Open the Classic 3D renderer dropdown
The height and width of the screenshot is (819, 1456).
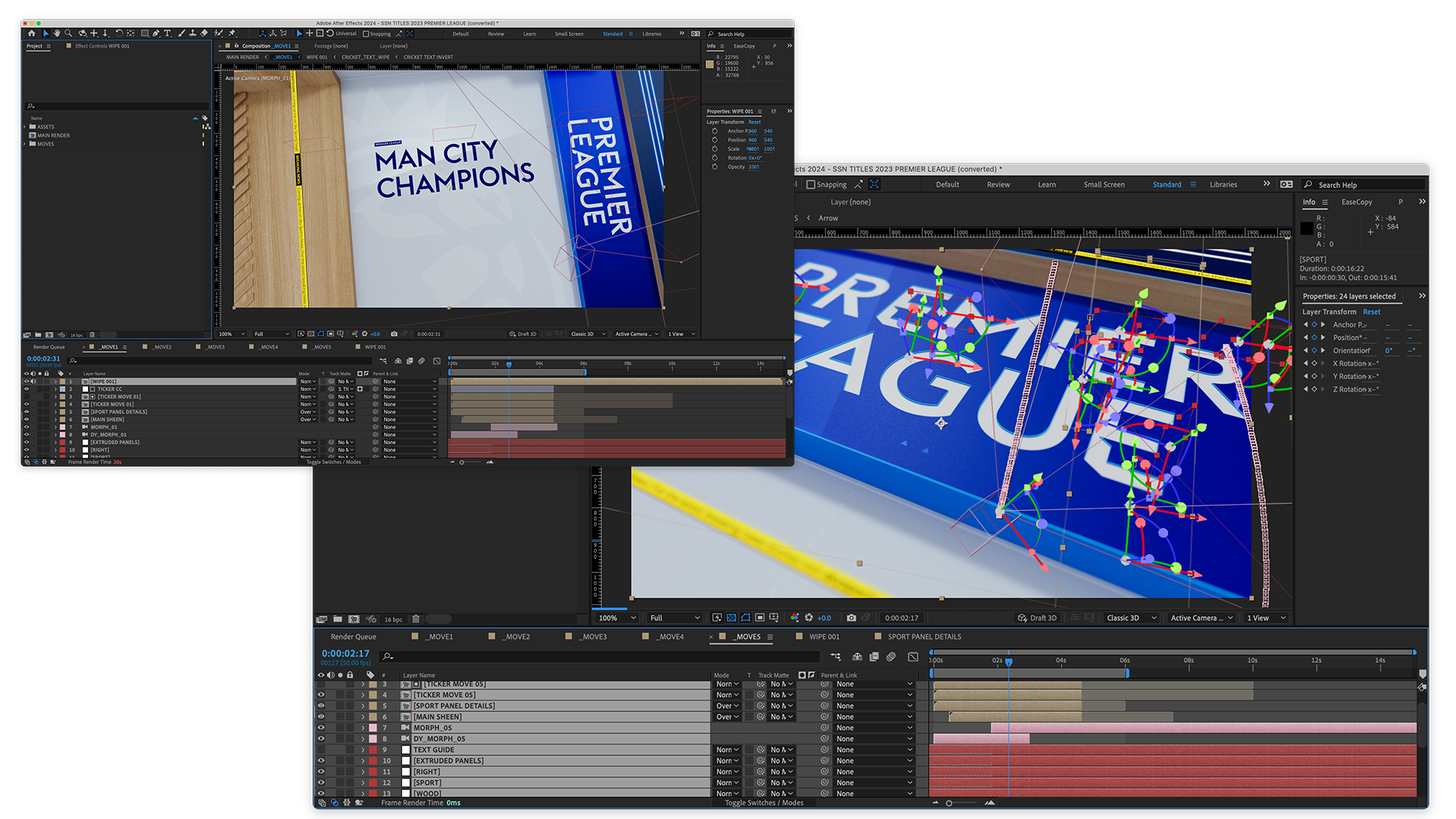pos(1131,618)
